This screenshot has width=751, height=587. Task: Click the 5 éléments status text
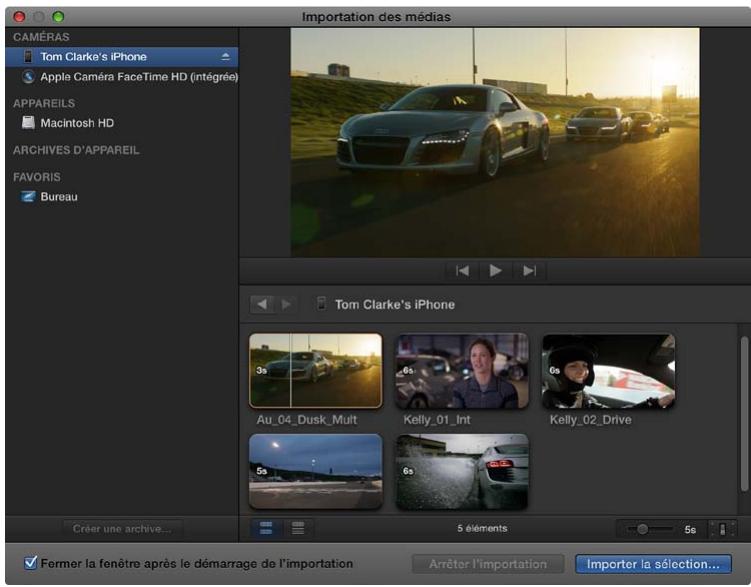coord(482,528)
